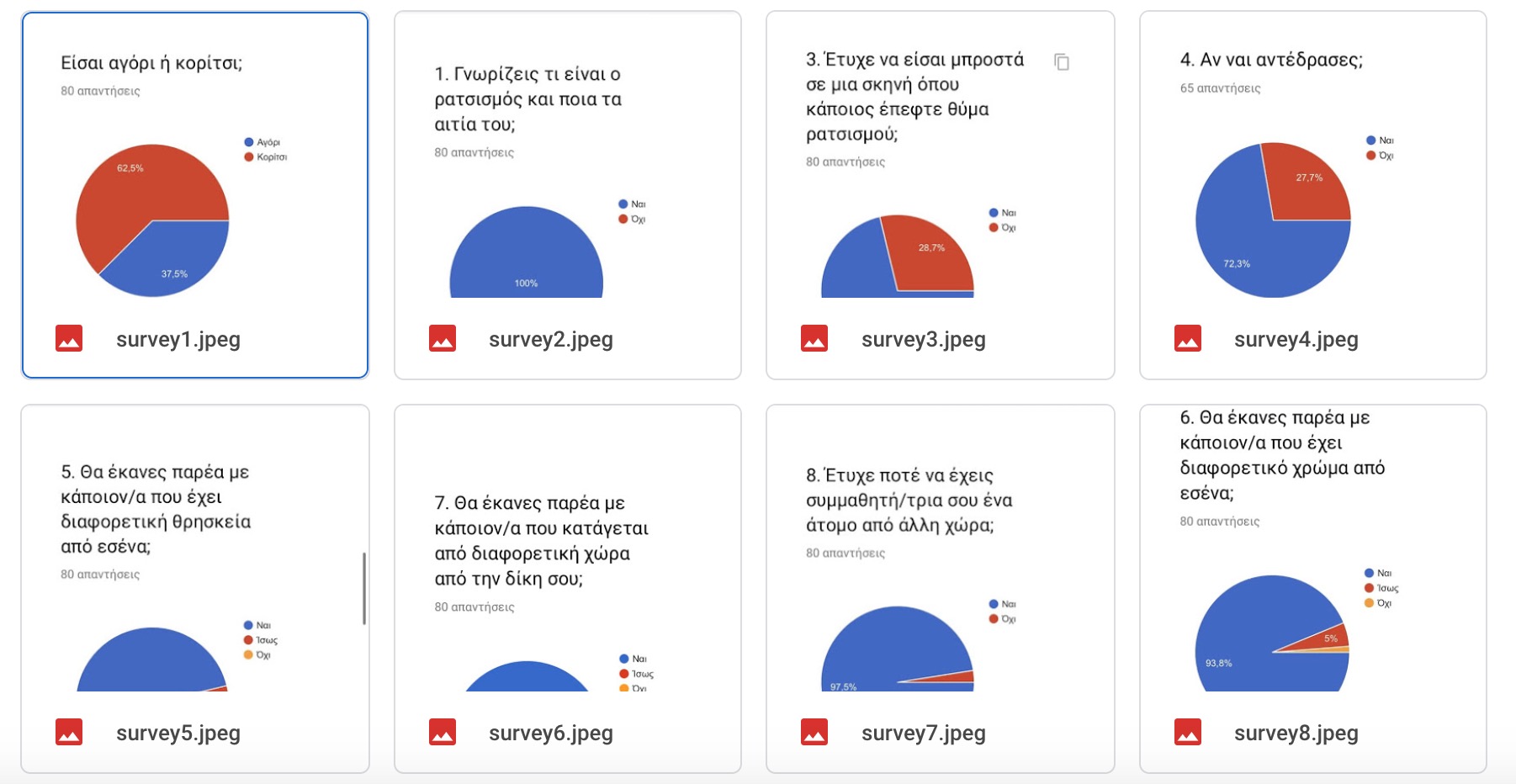This screenshot has height=784, width=1516.
Task: Click the survey5.jpeg file name label
Action: [x=178, y=733]
